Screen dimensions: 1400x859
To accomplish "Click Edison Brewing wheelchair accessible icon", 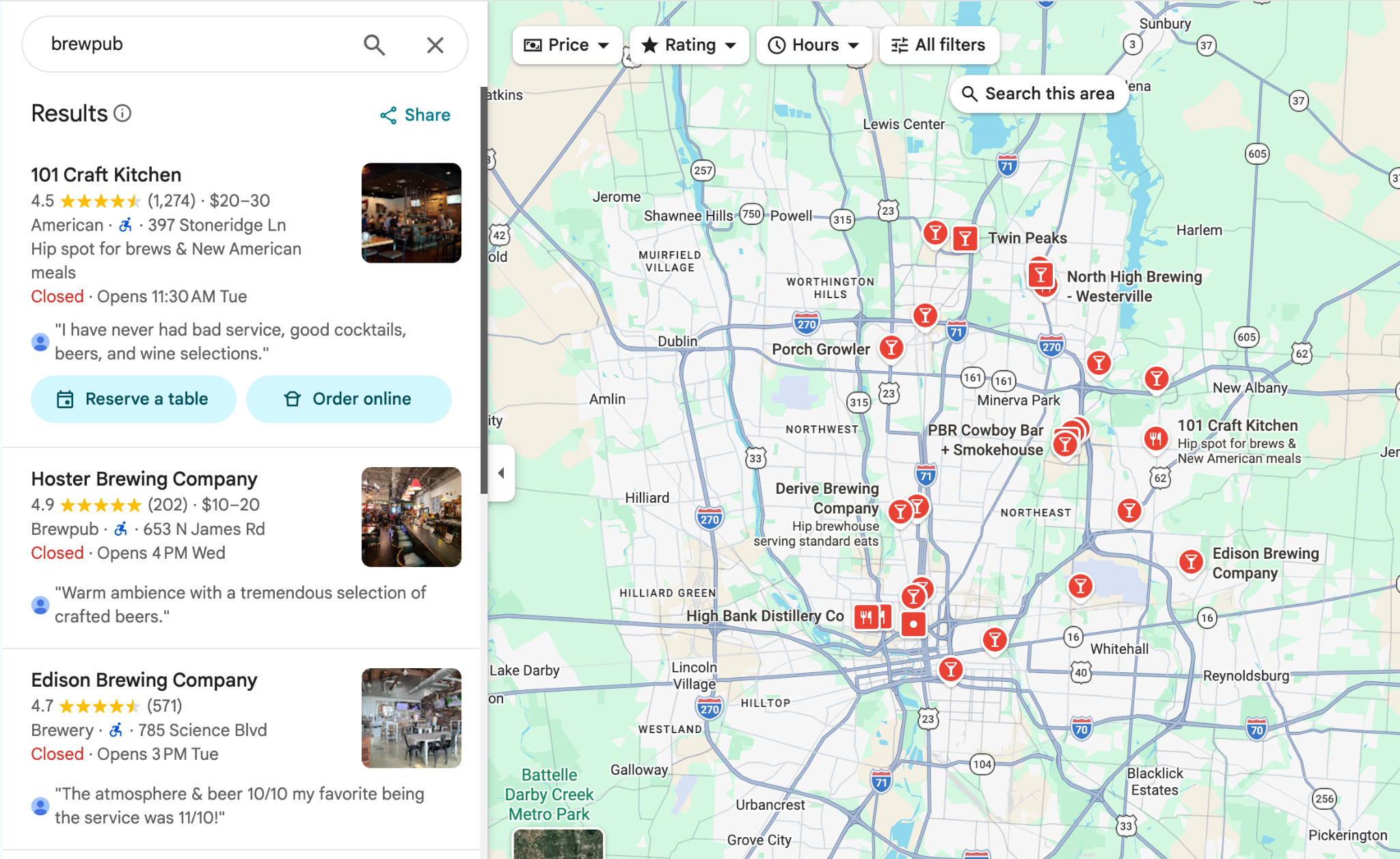I will point(116,730).
